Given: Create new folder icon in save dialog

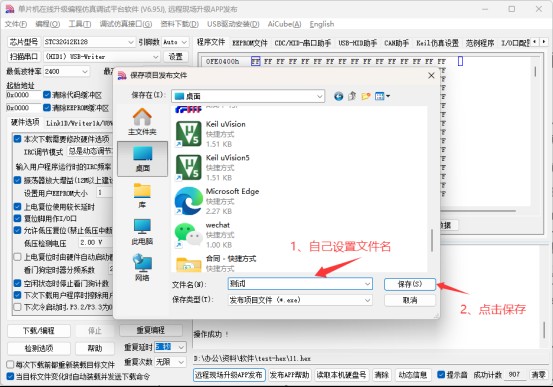Looking at the screenshot, I should pos(366,96).
